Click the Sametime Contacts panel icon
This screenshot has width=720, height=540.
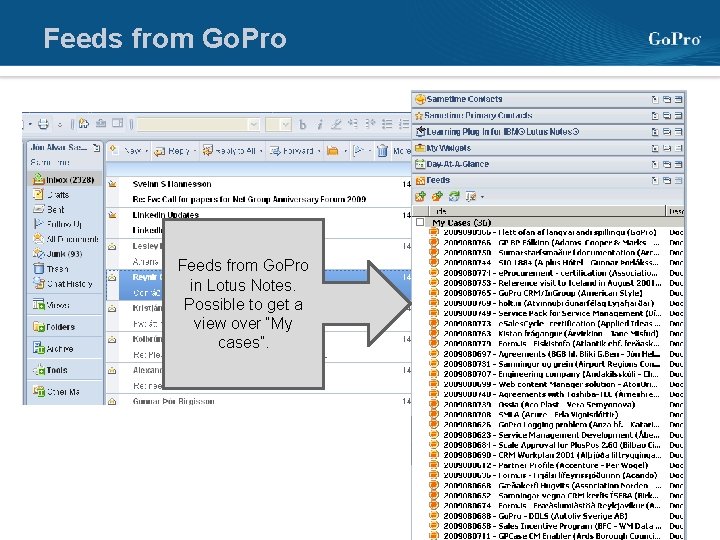click(x=420, y=99)
